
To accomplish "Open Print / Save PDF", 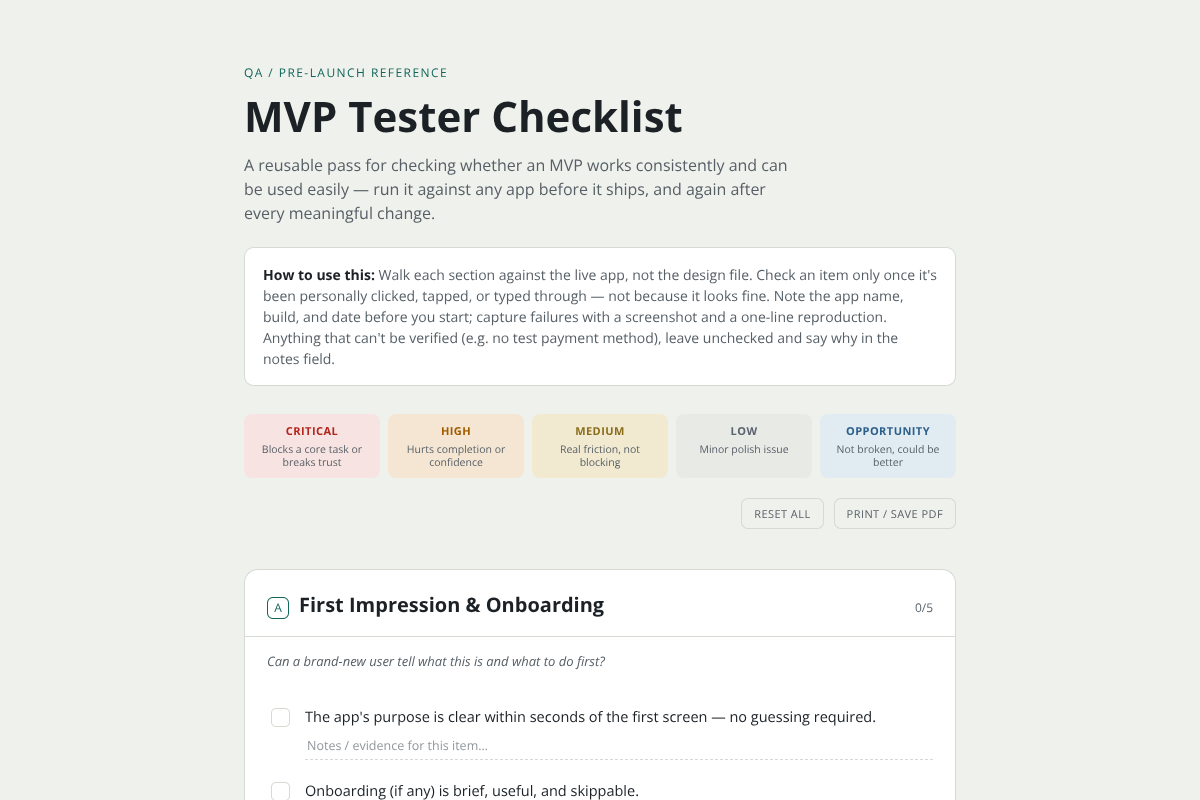I will pos(895,514).
